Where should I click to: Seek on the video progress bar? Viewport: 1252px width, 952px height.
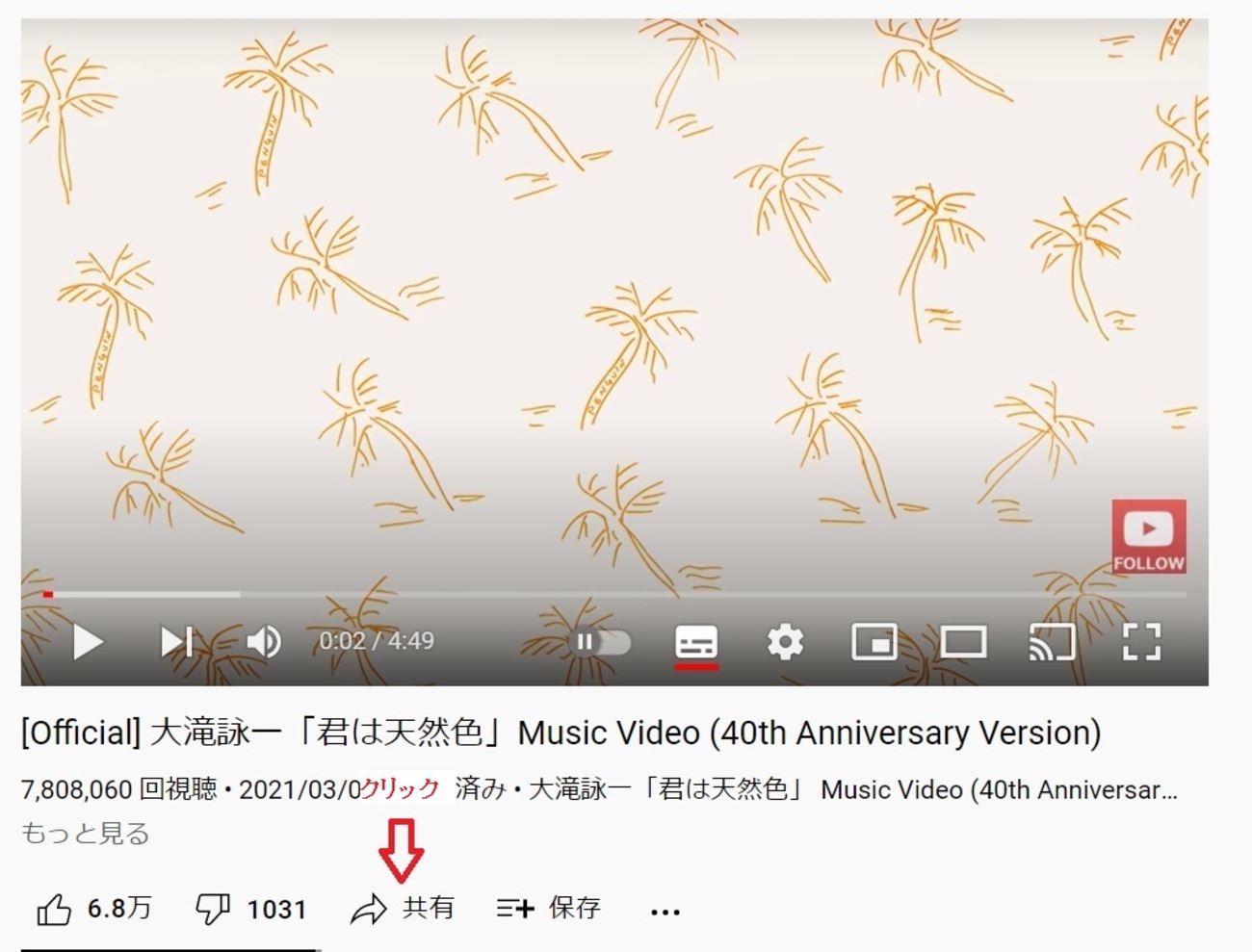(614, 595)
